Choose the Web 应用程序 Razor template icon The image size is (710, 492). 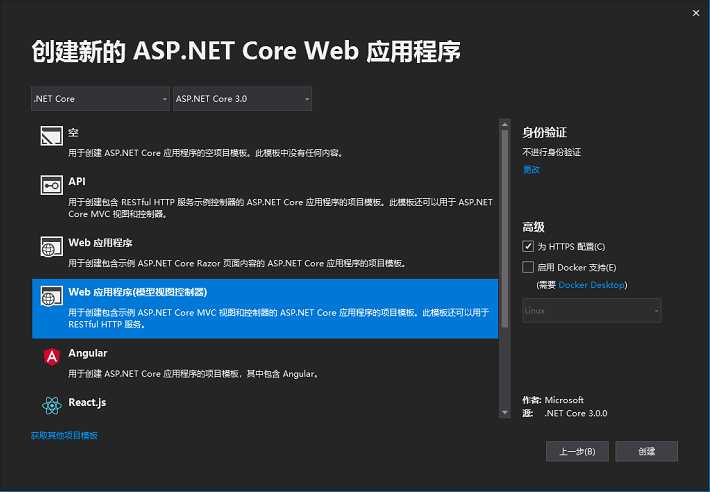52,247
